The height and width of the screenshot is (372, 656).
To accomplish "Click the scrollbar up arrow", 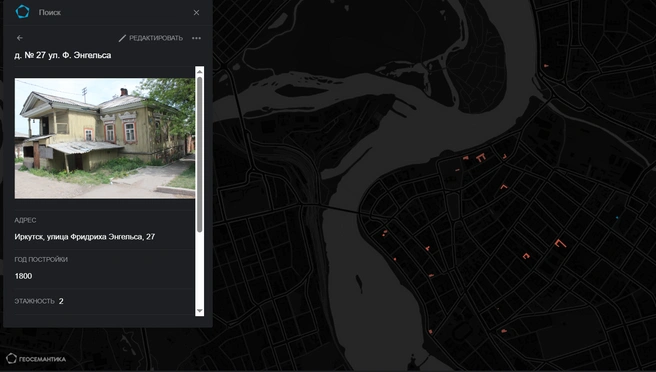I will 200,72.
